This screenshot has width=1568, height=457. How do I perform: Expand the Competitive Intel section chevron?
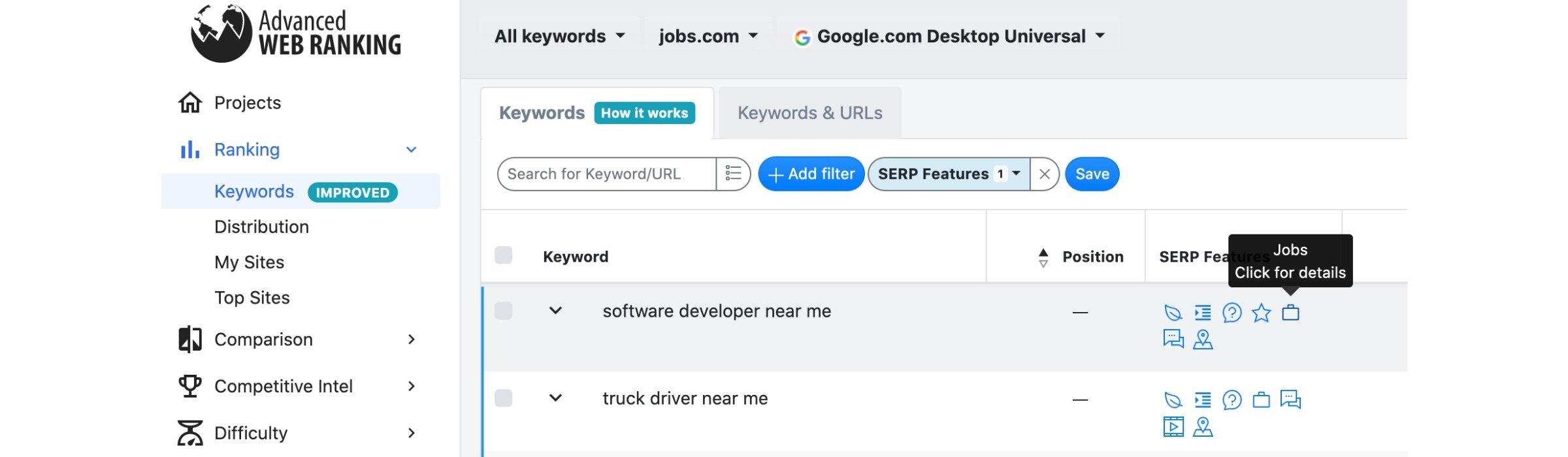pos(412,386)
